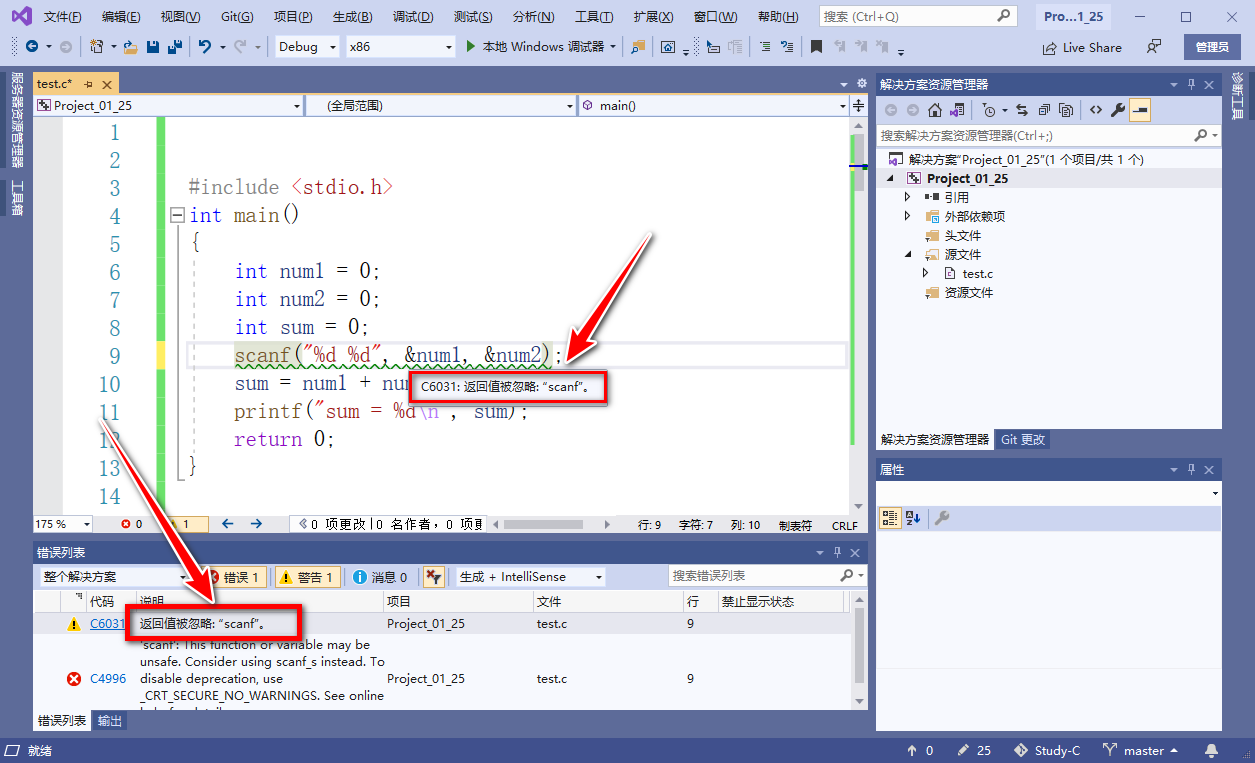Follow the C6031 error code link
Image resolution: width=1255 pixels, height=763 pixels.
click(x=107, y=623)
